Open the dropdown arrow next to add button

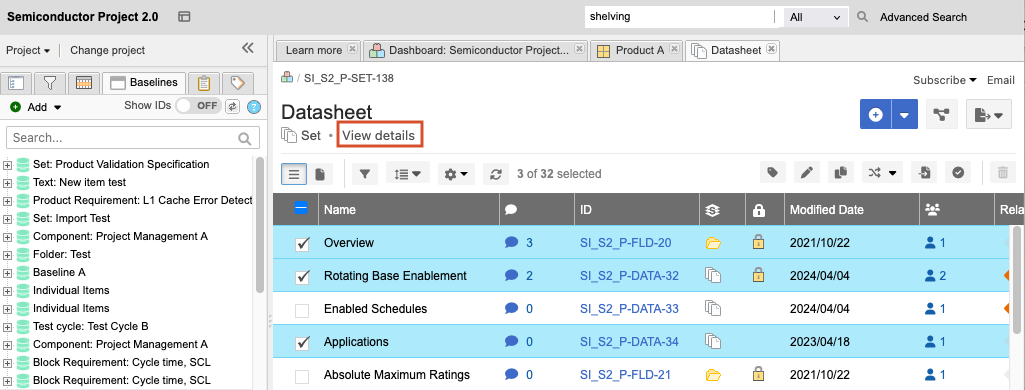point(904,114)
